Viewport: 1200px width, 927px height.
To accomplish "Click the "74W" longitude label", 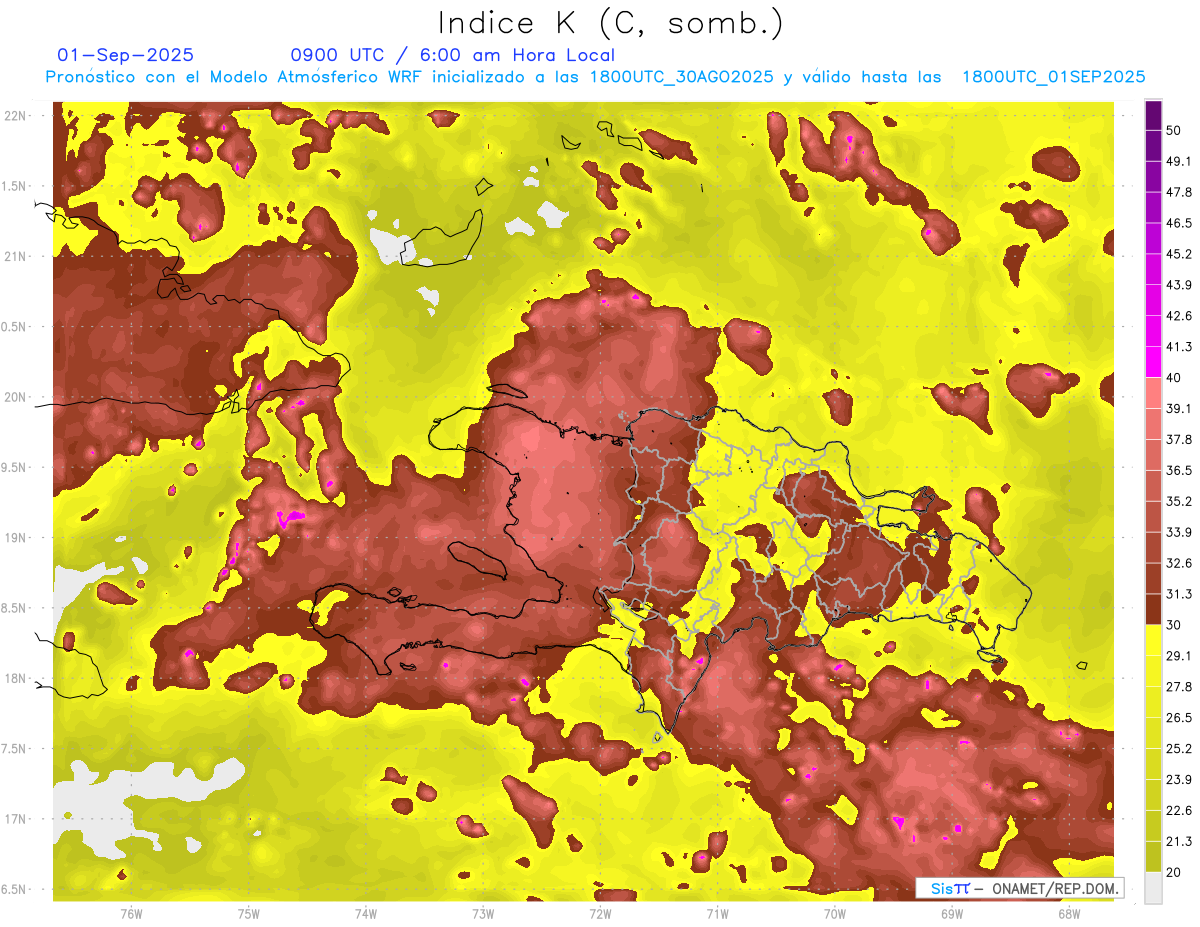I will tap(366, 913).
